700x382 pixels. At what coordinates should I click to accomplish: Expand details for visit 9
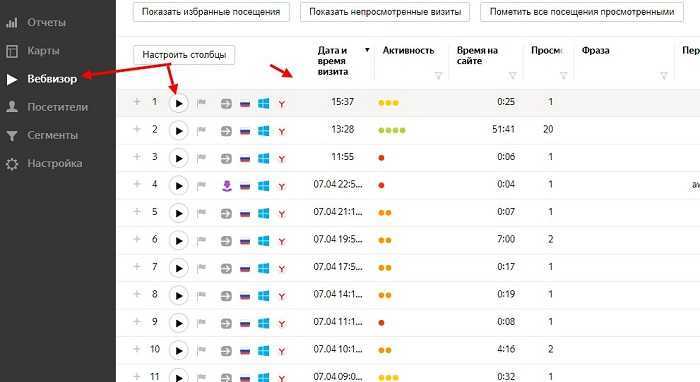[x=137, y=322]
